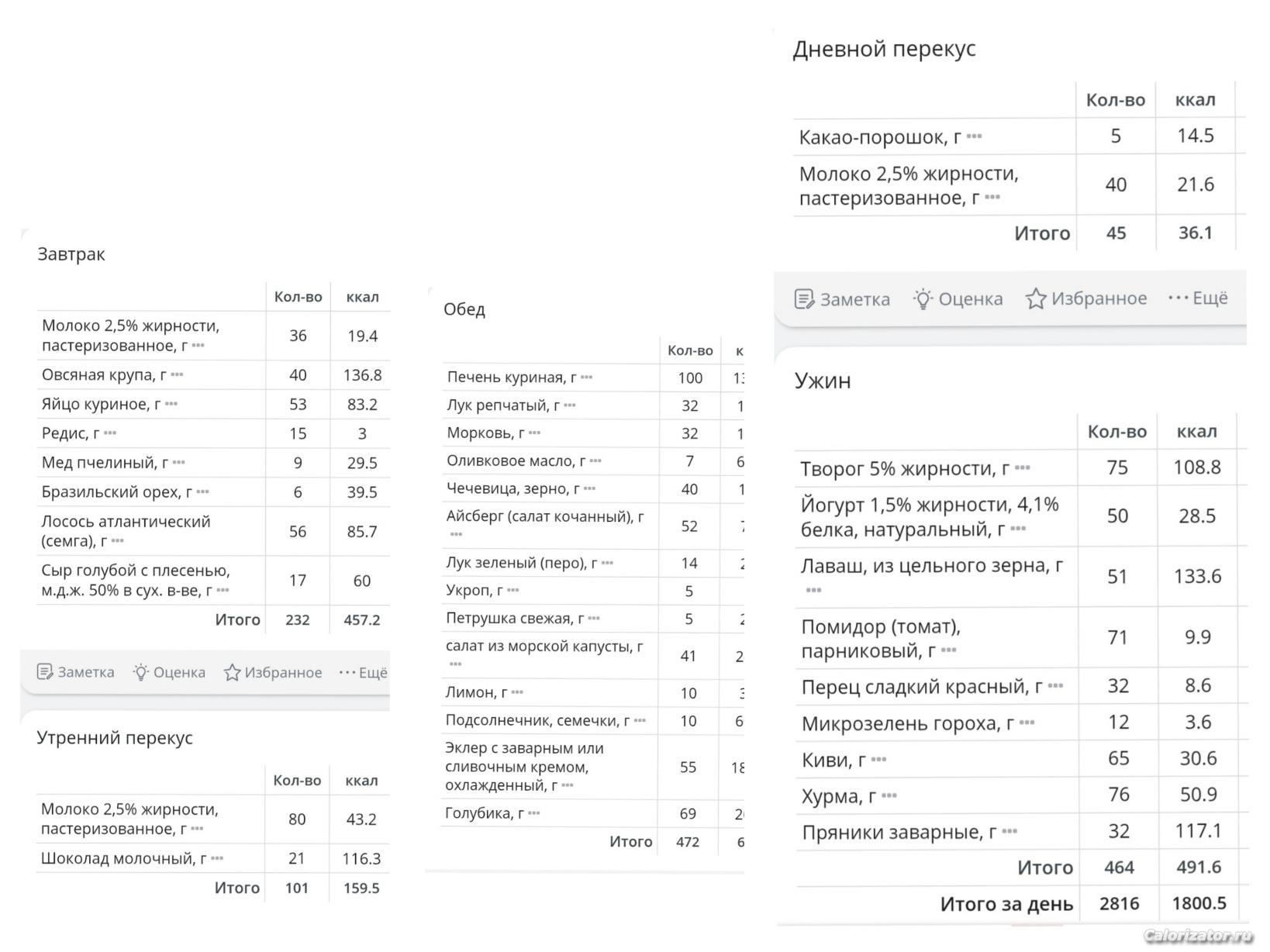Viewport: 1270px width, 952px height.
Task: Click the Заметка note icon under Завтрак
Action: click(x=45, y=672)
